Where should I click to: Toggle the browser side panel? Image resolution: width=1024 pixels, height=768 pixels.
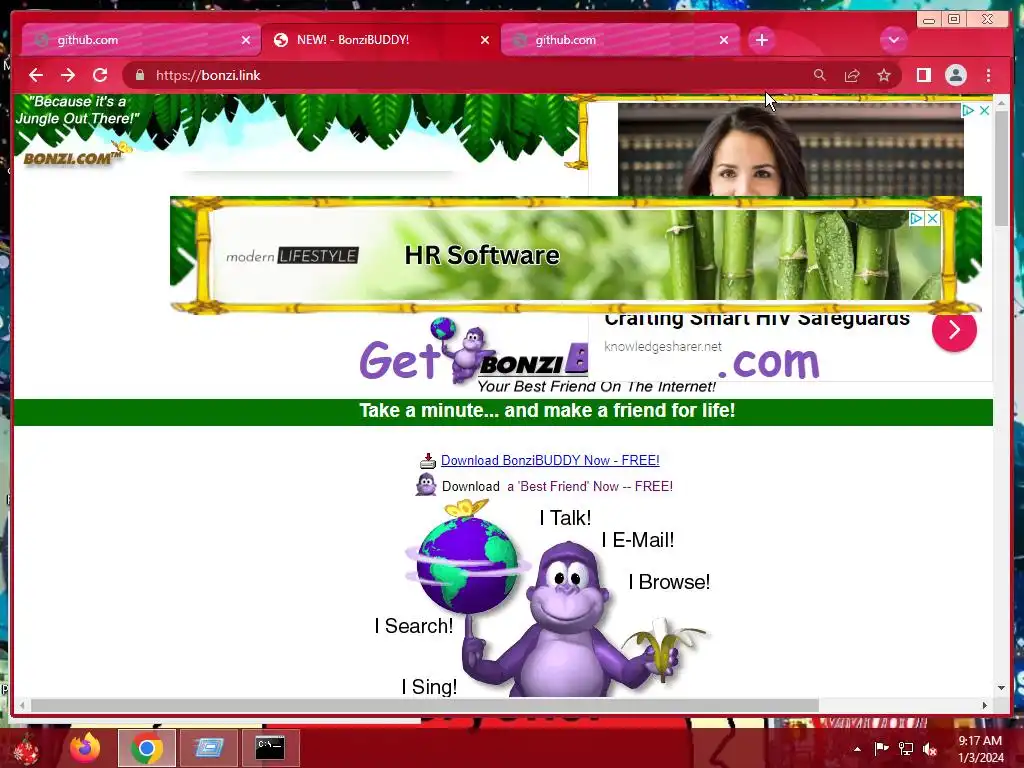pyautogui.click(x=923, y=75)
